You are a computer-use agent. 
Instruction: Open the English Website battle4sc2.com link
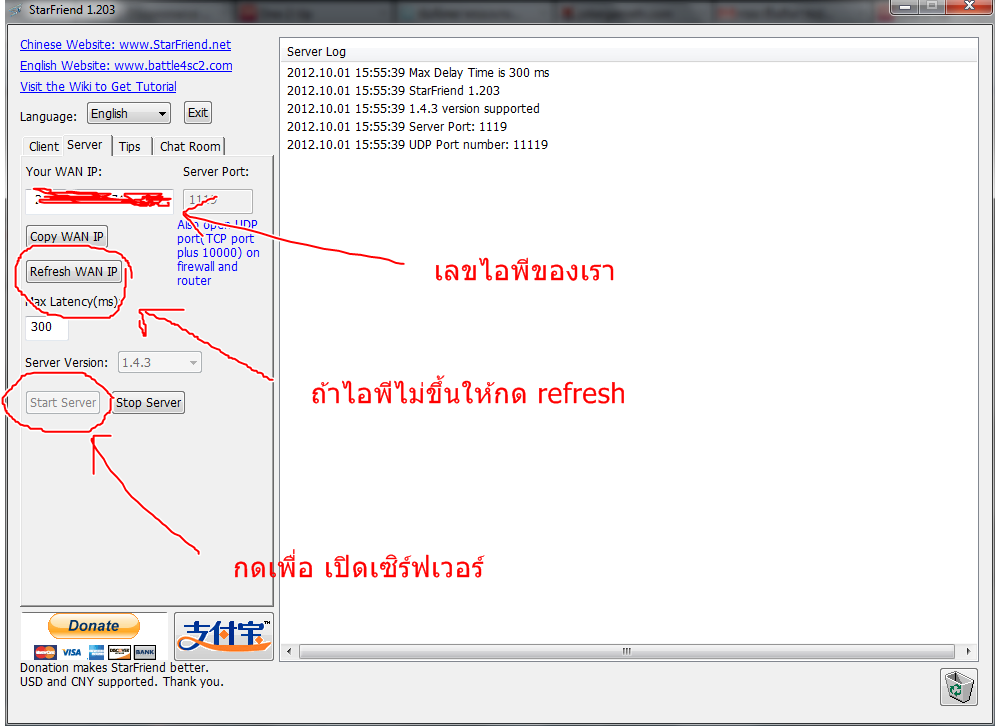pyautogui.click(x=126, y=65)
